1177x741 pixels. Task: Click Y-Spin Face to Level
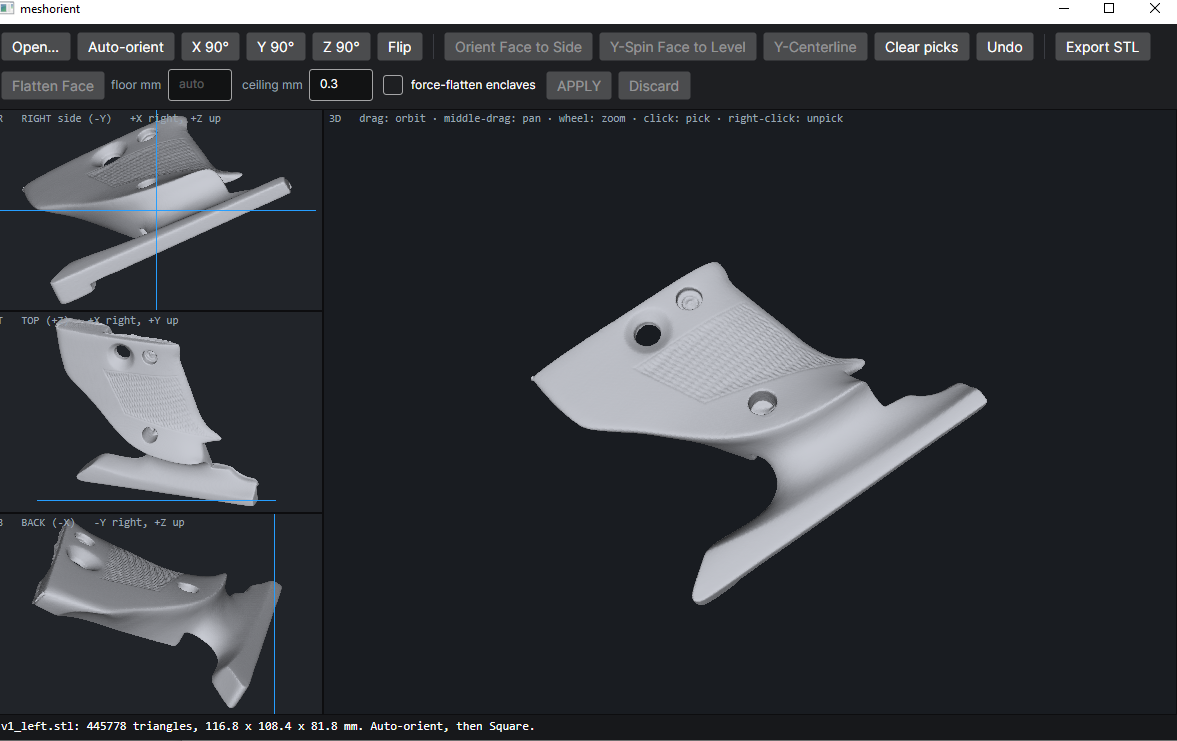[x=677, y=47]
